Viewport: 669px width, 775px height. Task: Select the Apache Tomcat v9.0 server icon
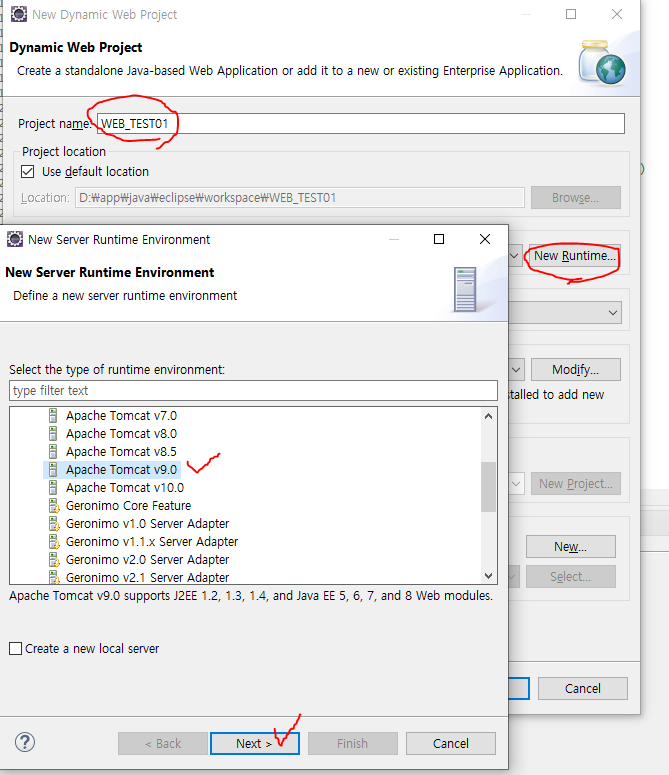(53, 470)
